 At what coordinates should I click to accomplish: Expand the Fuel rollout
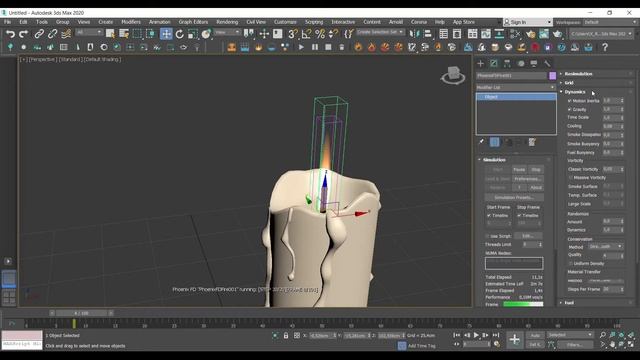[x=569, y=303]
